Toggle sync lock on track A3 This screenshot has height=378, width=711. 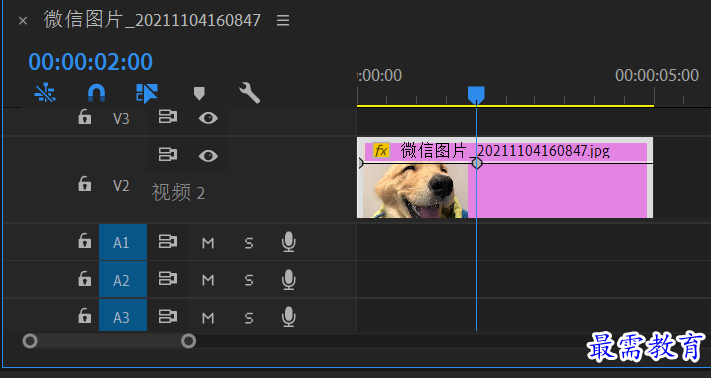[x=167, y=316]
